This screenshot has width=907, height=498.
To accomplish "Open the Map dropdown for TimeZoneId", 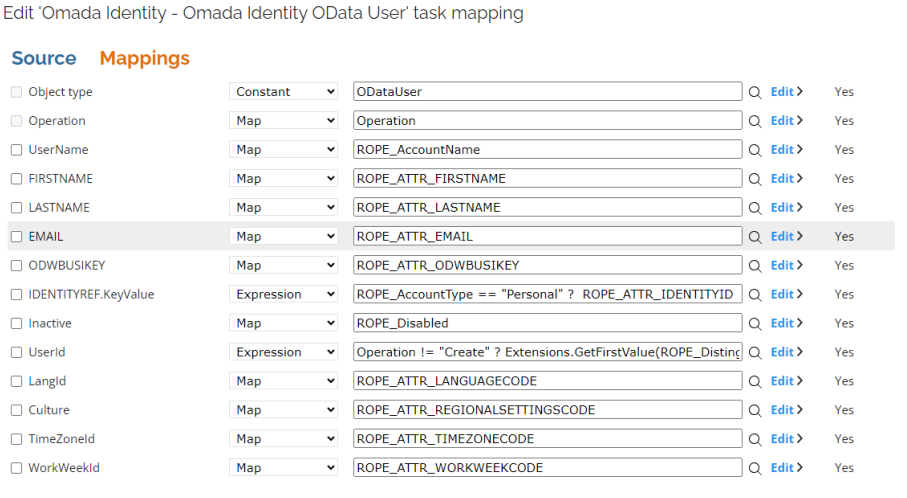I will tap(283, 438).
